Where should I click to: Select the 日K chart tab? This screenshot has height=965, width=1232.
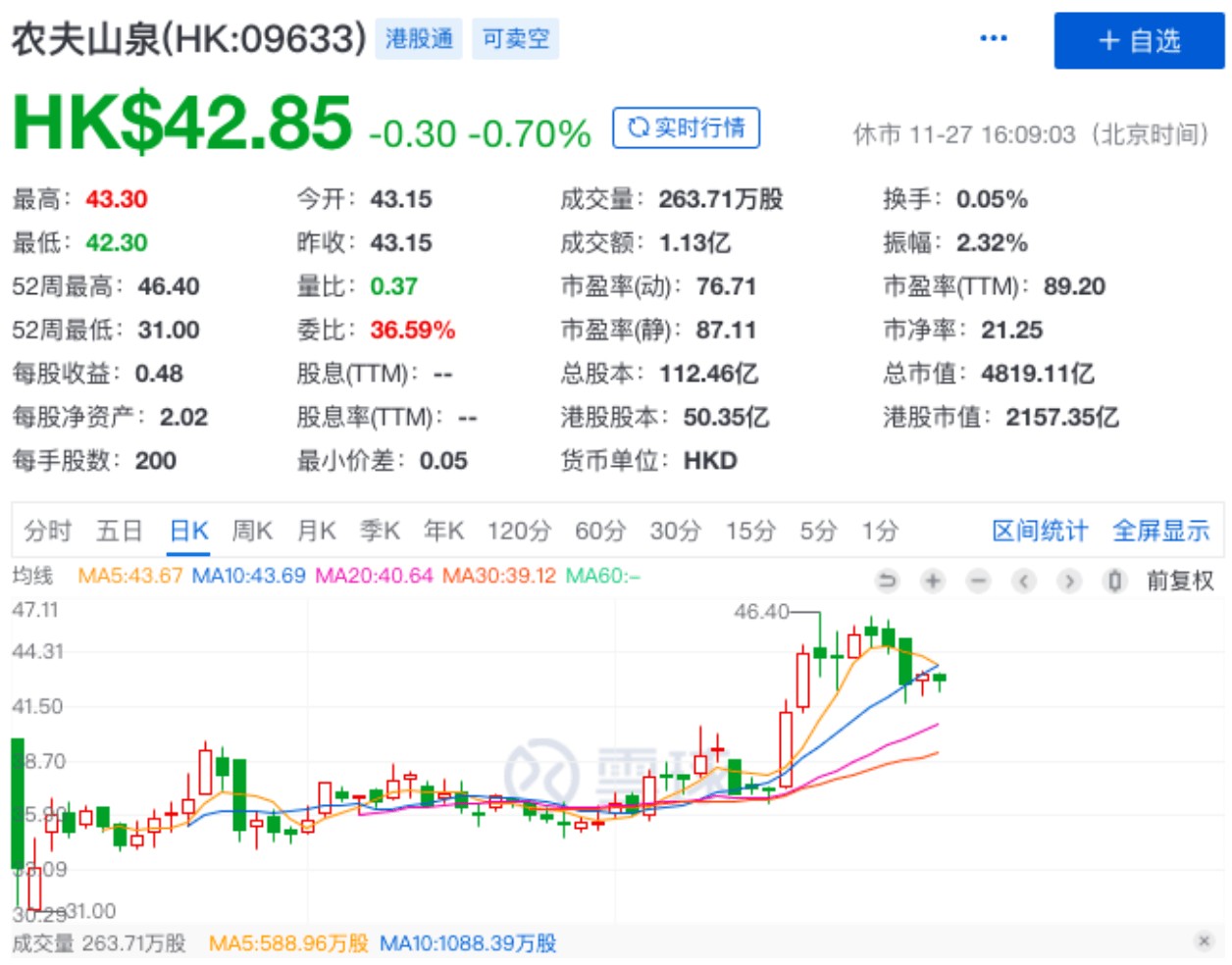point(189,532)
